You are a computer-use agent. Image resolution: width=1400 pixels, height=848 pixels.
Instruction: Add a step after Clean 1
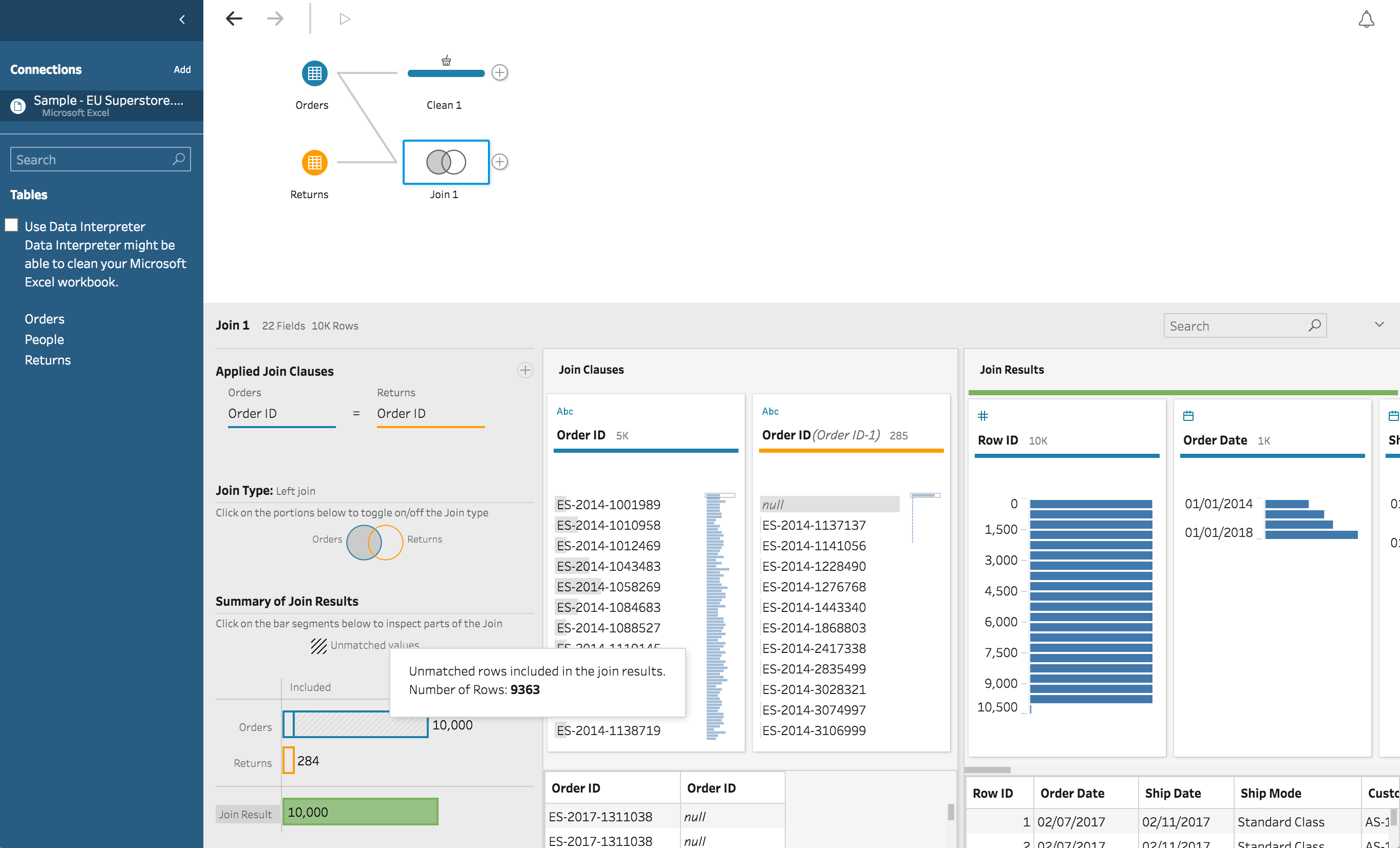click(499, 73)
